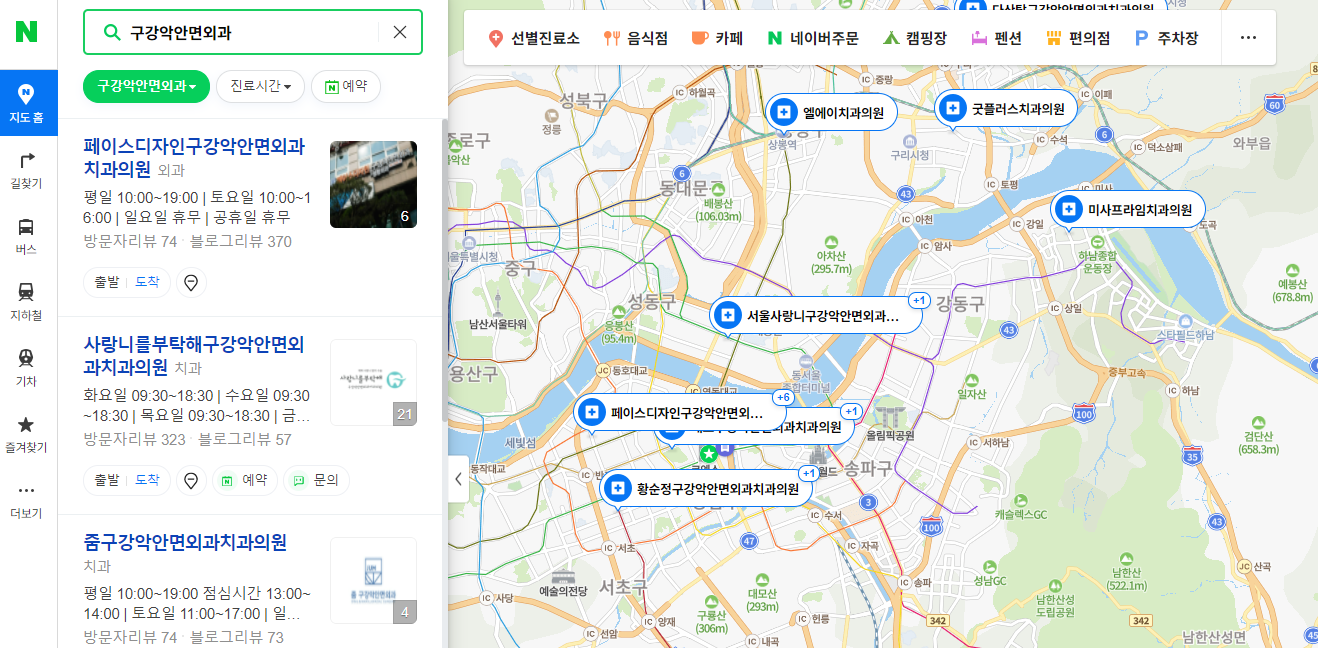1318x648 pixels.
Task: Click 엘에이치과의원 map marker
Action: coord(830,113)
